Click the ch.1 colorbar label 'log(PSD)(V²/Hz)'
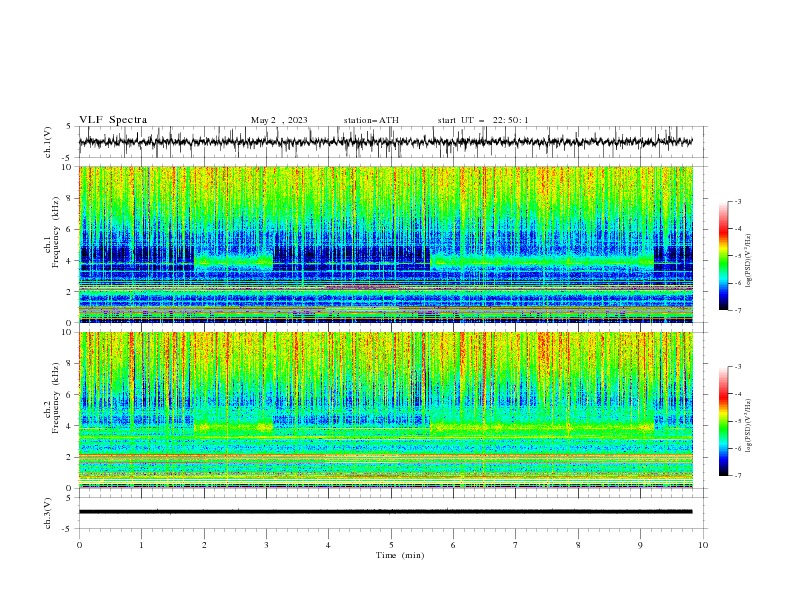The width and height of the screenshot is (792, 612). click(x=748, y=261)
